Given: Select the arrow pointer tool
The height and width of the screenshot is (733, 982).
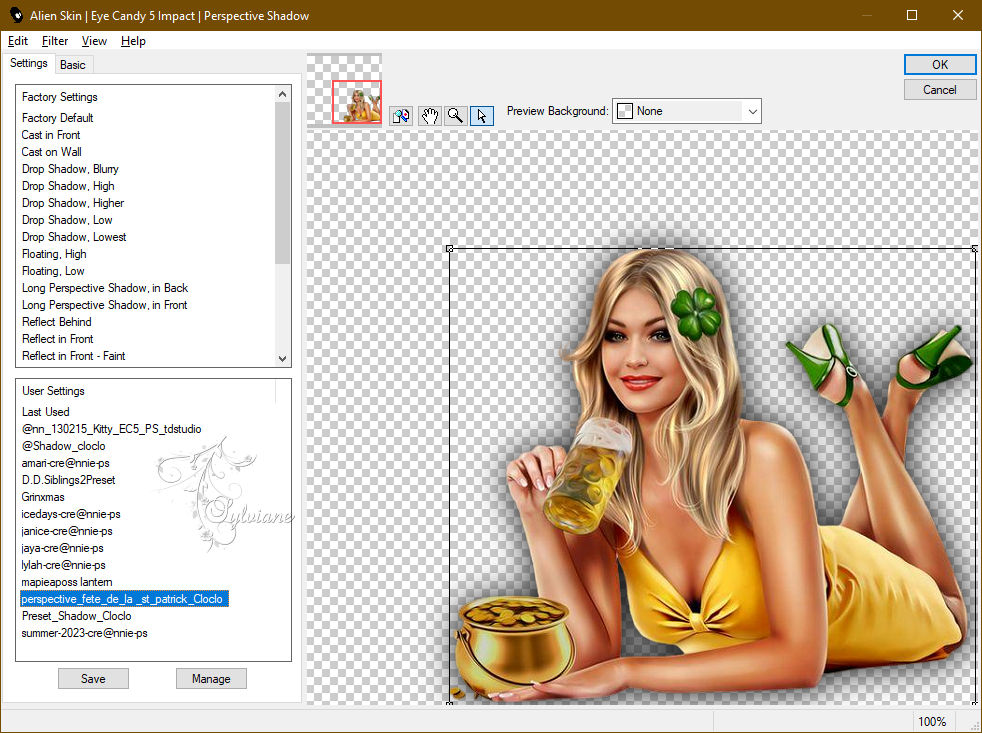Looking at the screenshot, I should pyautogui.click(x=482, y=116).
